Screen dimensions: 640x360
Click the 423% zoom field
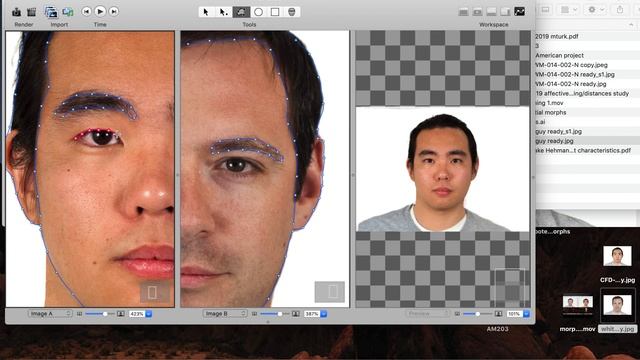tap(136, 314)
